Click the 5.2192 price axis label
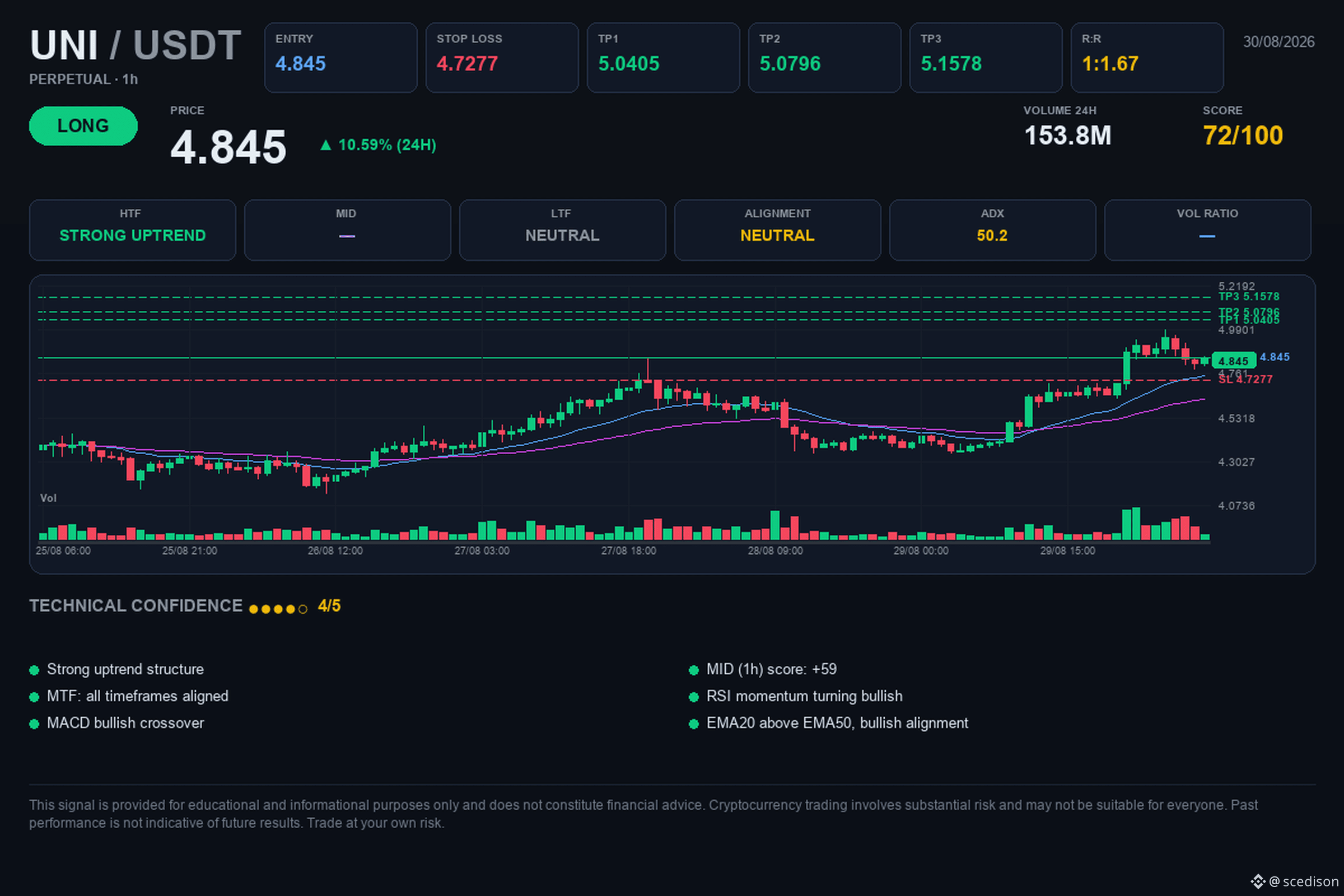Viewport: 1344px width, 896px height. coord(1236,286)
